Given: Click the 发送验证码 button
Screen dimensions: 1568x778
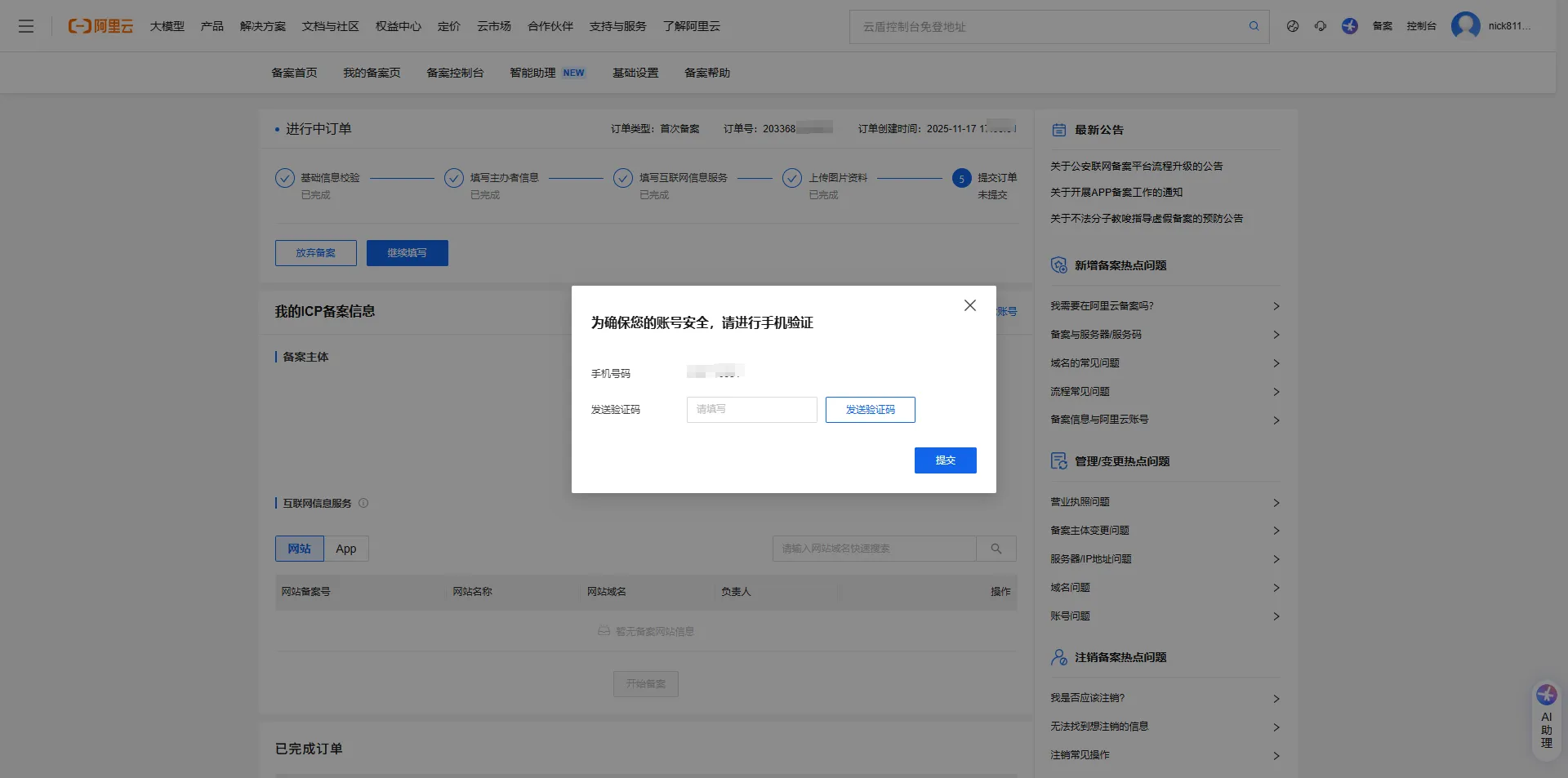Looking at the screenshot, I should point(870,410).
